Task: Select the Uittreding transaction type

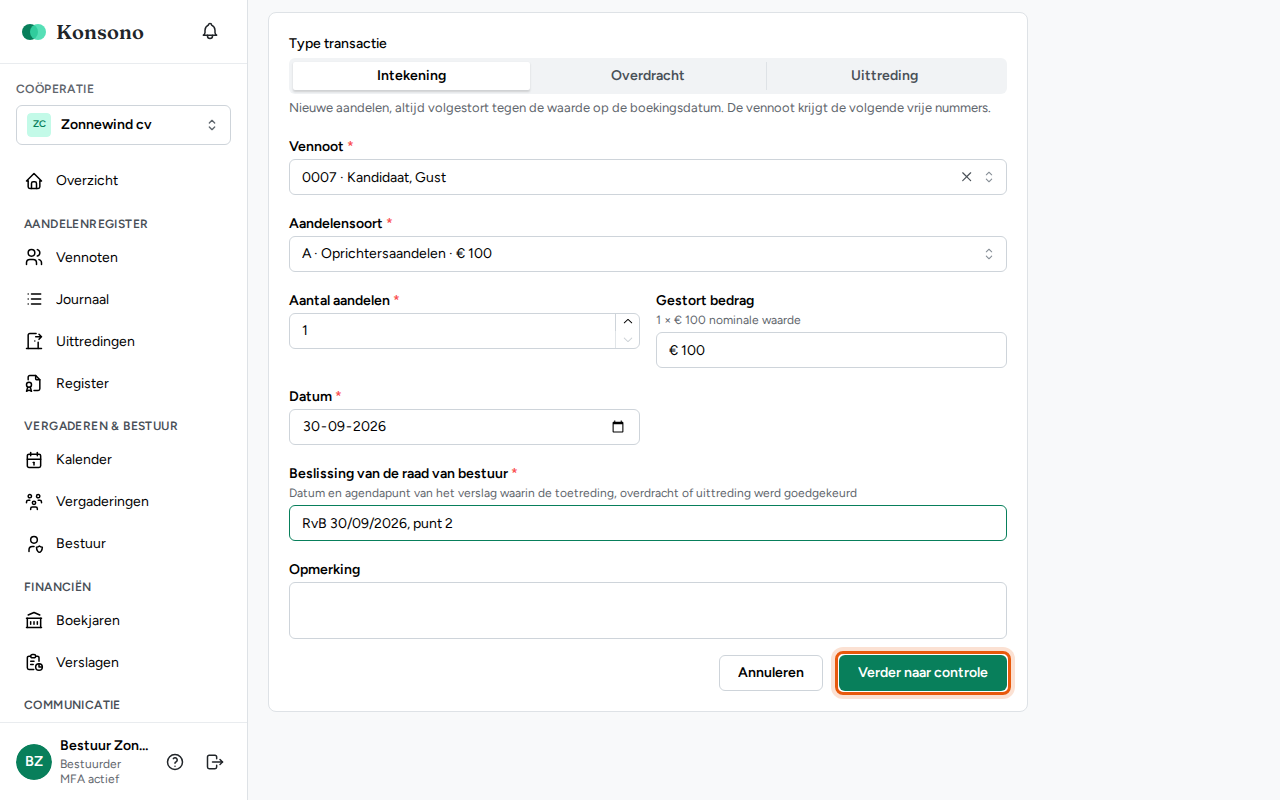Action: [x=885, y=76]
